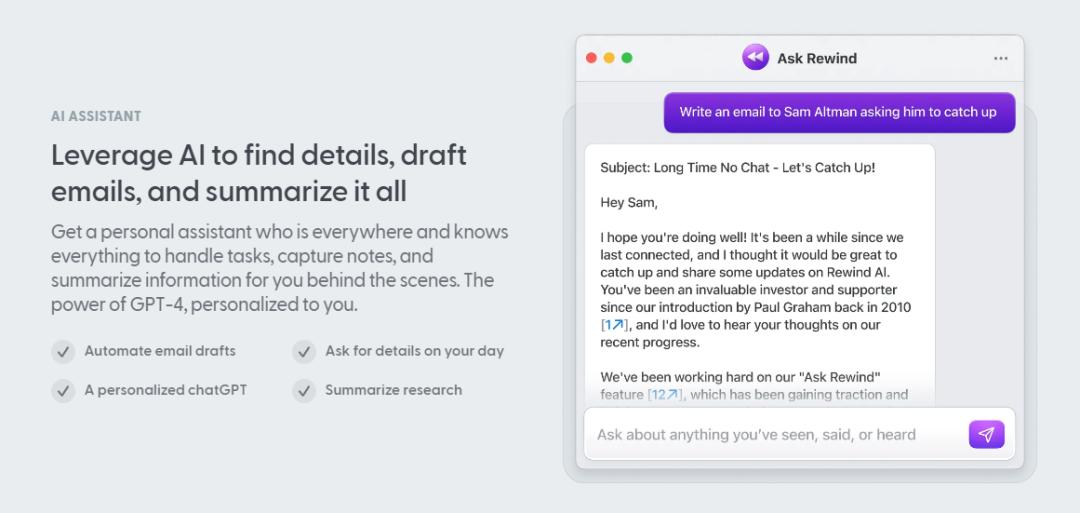Click the checkmark beside Summarize research
1080x513 pixels.
tap(304, 390)
